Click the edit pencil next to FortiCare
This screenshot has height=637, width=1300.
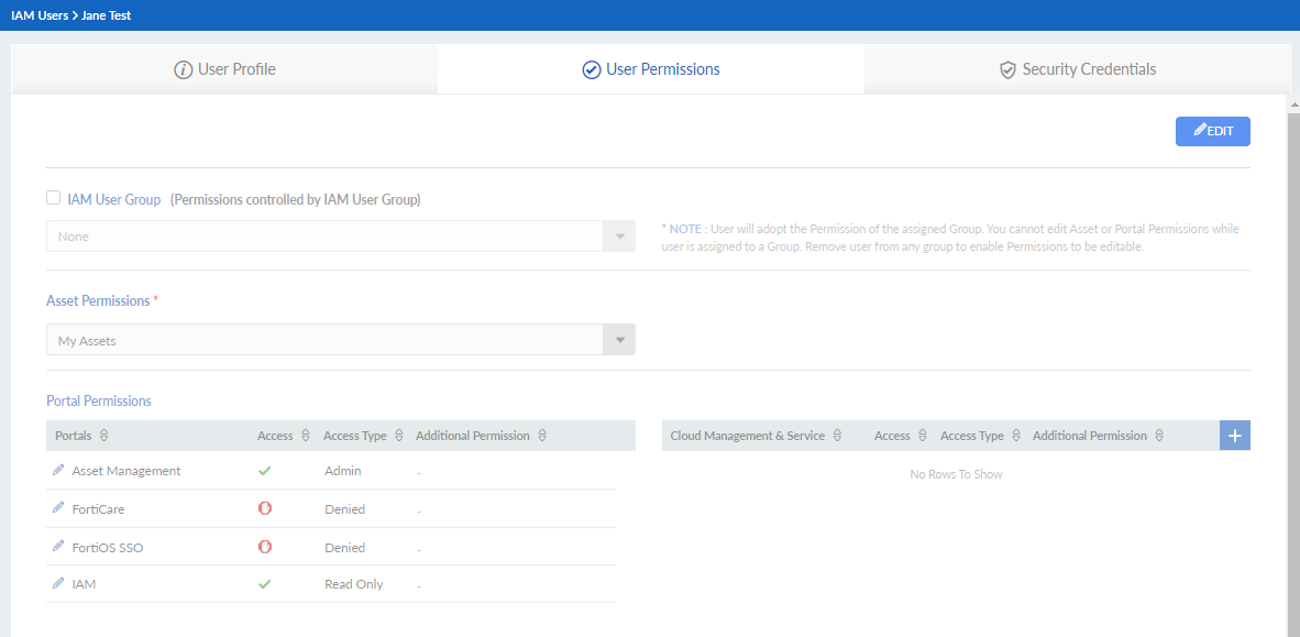(x=58, y=508)
